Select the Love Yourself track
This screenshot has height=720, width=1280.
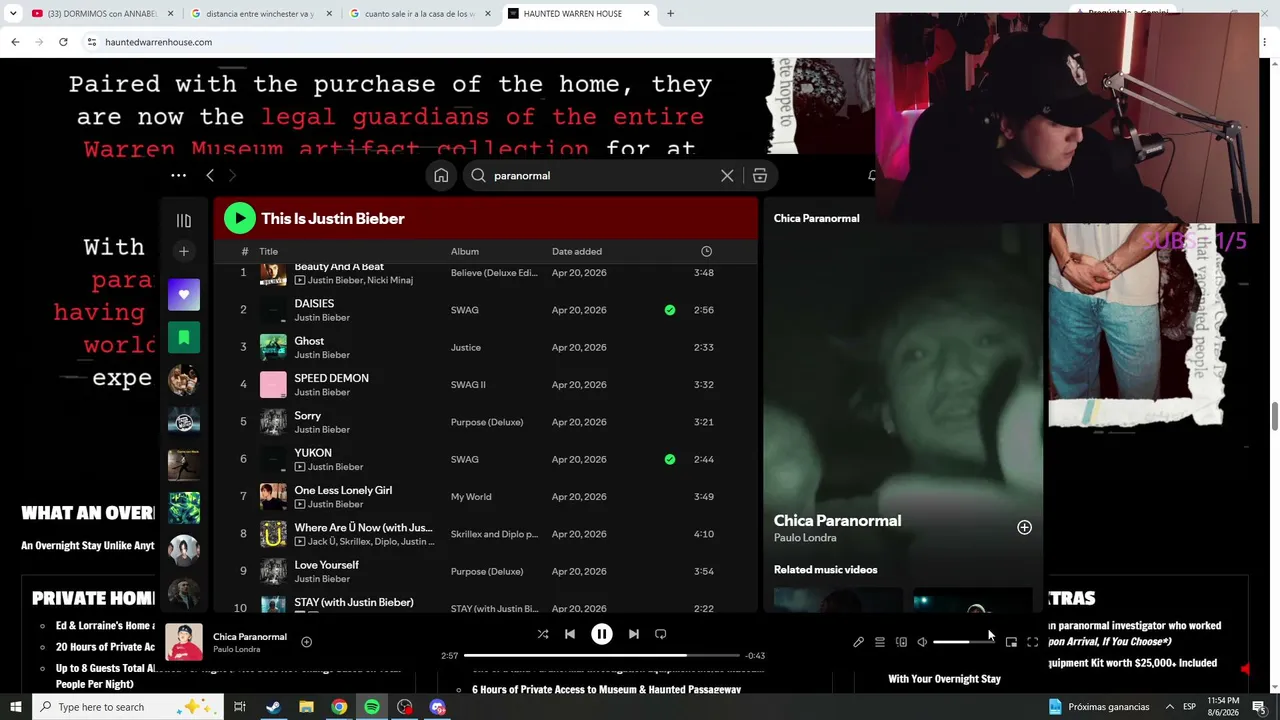pyautogui.click(x=486, y=571)
